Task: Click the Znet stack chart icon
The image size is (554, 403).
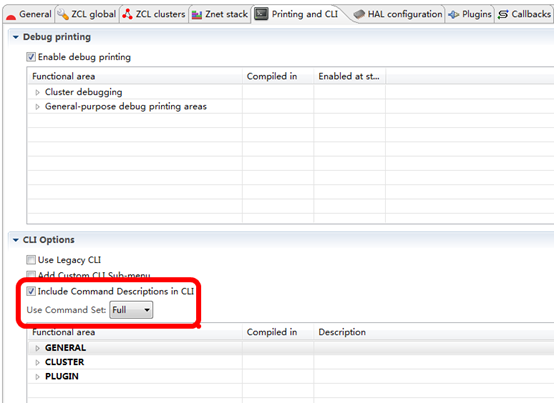Action: [197, 15]
